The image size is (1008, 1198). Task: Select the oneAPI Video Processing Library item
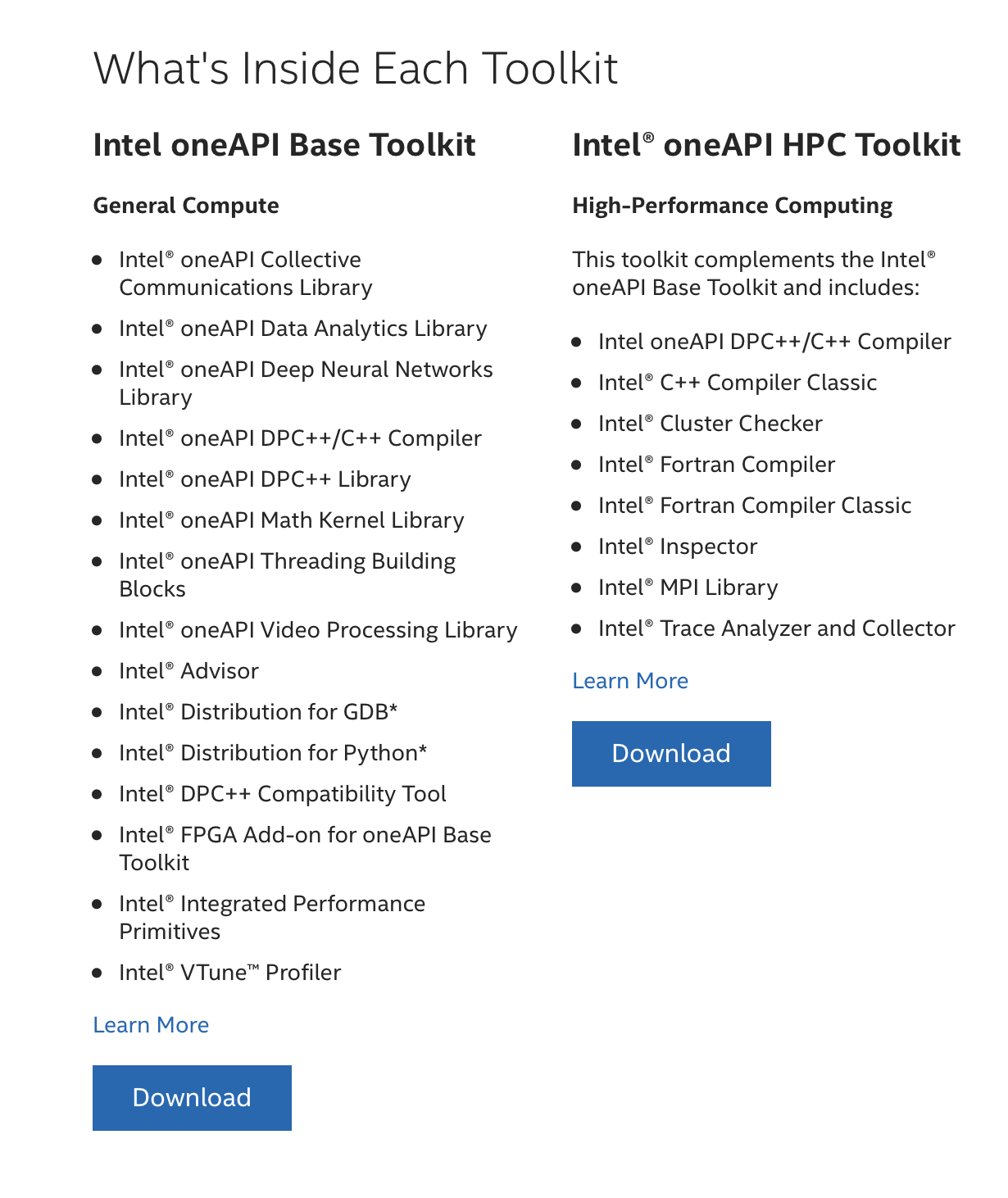pyautogui.click(x=317, y=629)
